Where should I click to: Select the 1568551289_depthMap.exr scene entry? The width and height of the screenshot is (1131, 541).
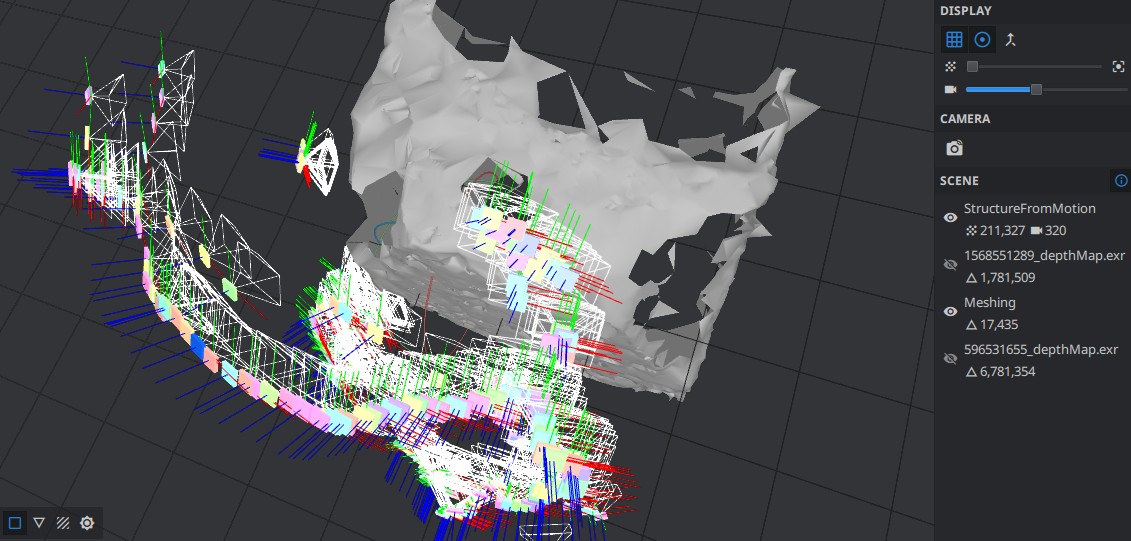point(1044,255)
